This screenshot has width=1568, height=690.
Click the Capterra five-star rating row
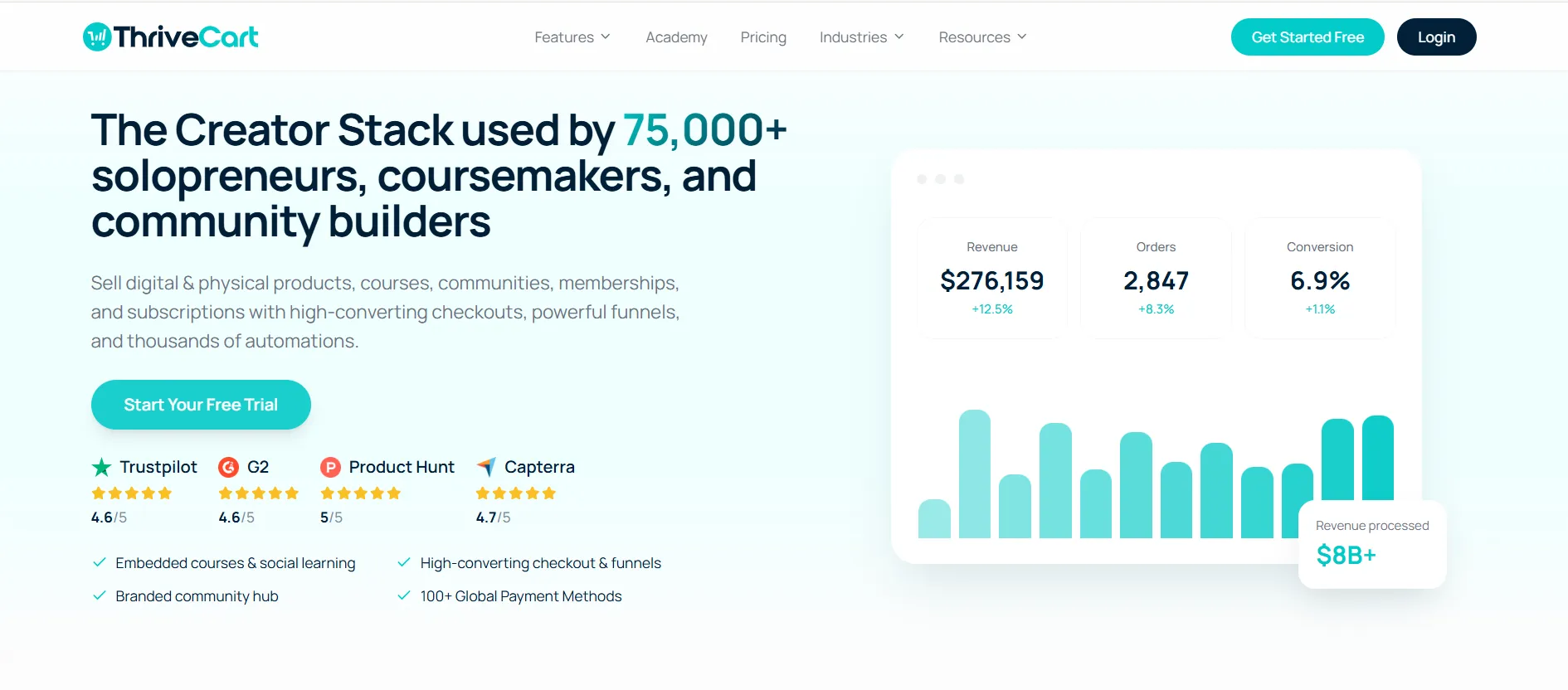tap(515, 493)
